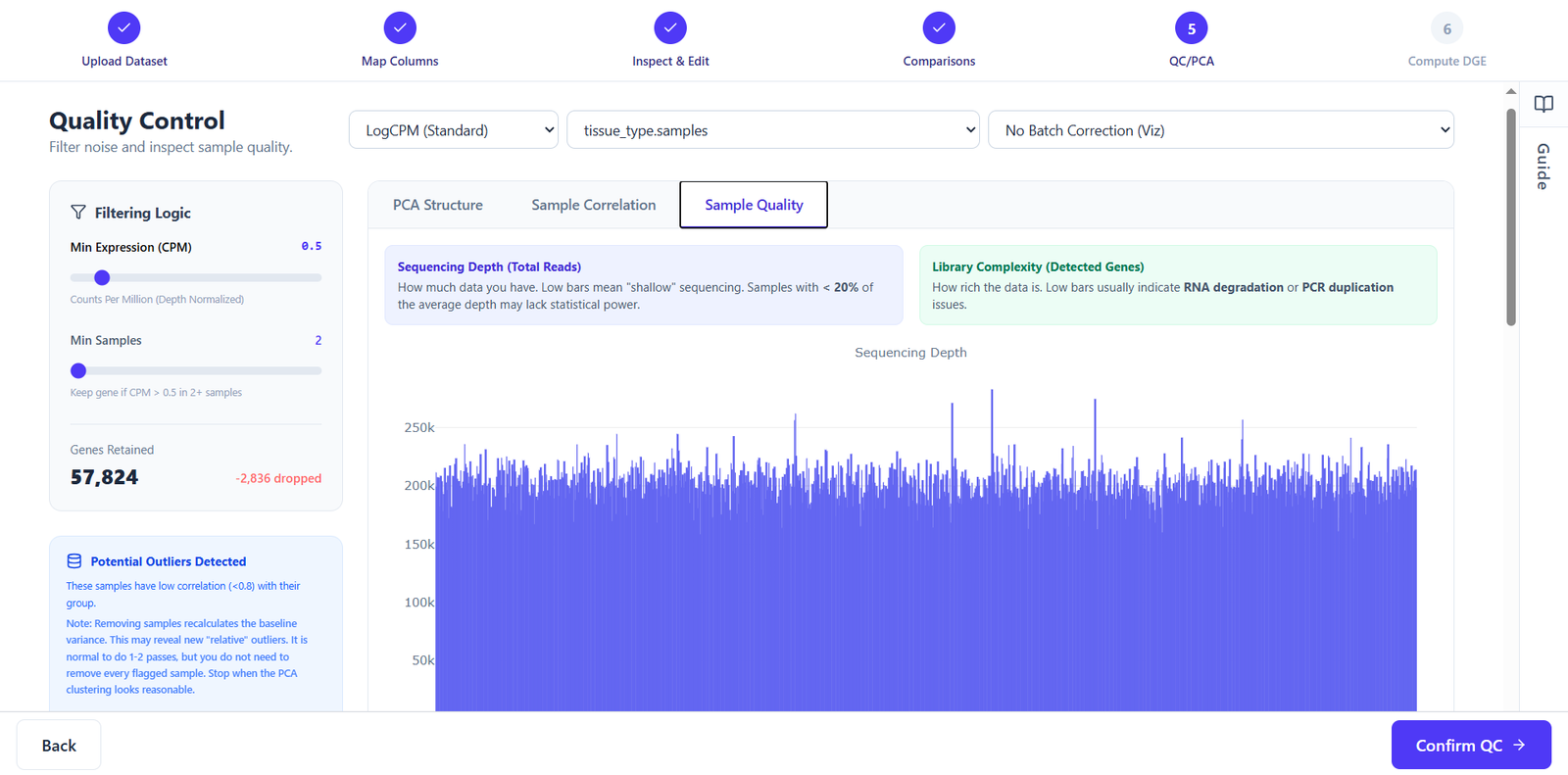Click the Inspect & Edit step label
The height and width of the screenshot is (775, 1568).
tap(670, 61)
